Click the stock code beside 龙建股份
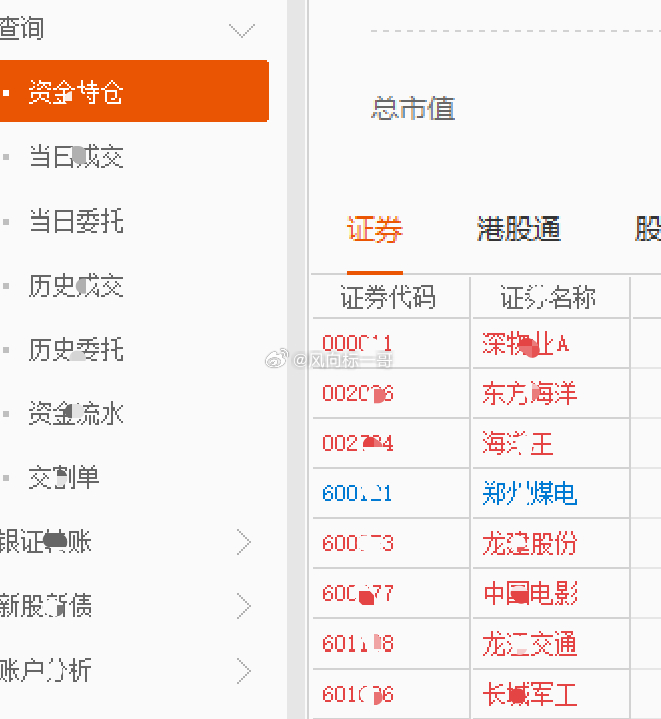Screen dimensions: 661x719 click(358, 544)
